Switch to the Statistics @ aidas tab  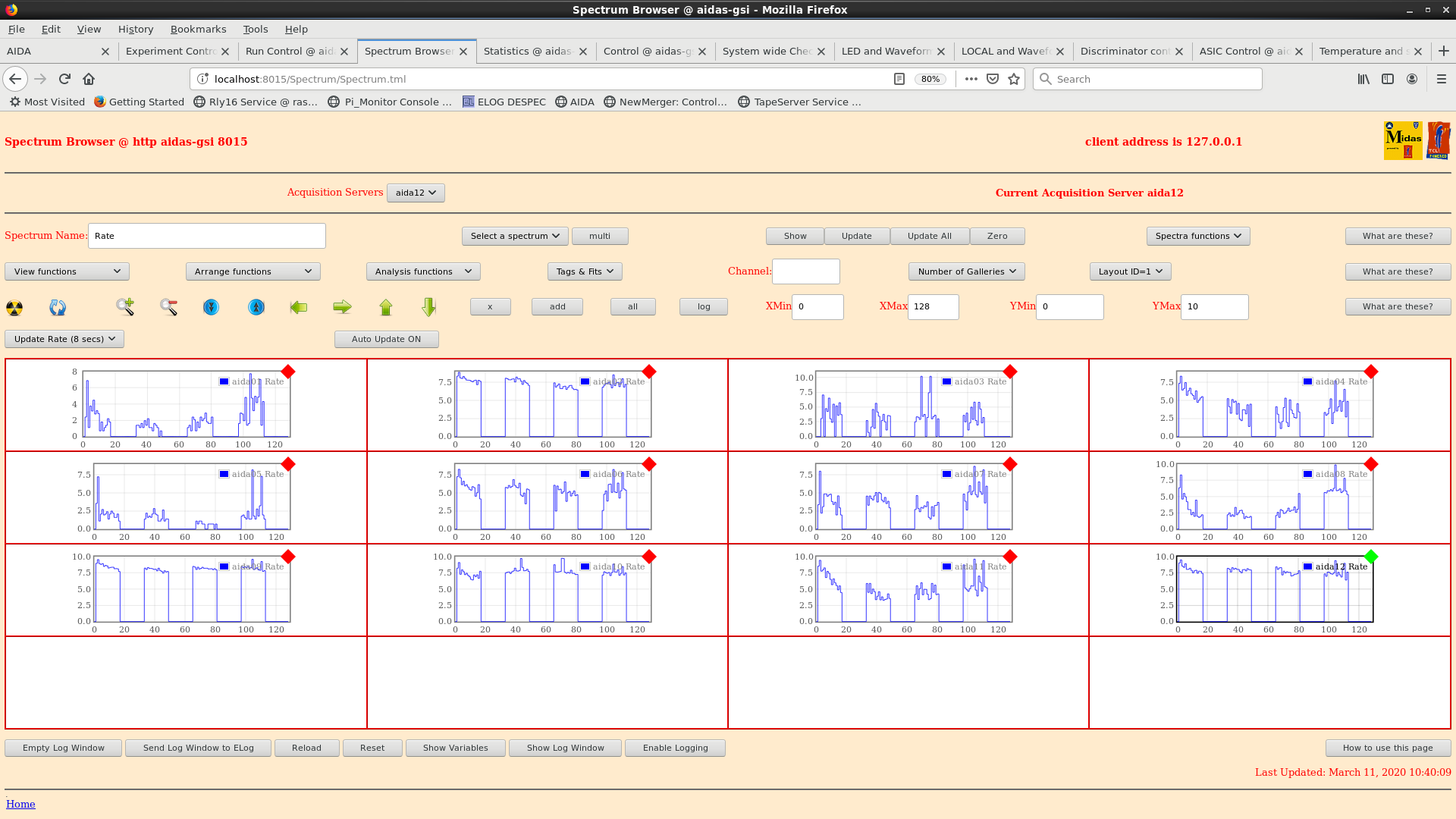(528, 52)
